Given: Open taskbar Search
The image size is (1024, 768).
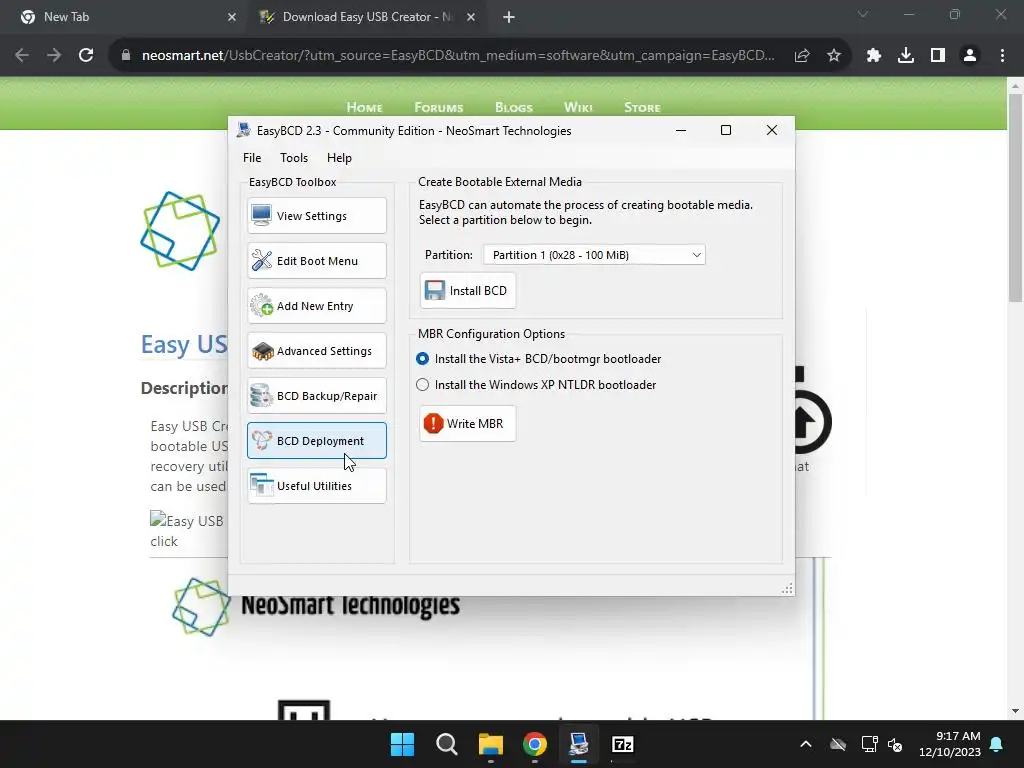Looking at the screenshot, I should 447,744.
